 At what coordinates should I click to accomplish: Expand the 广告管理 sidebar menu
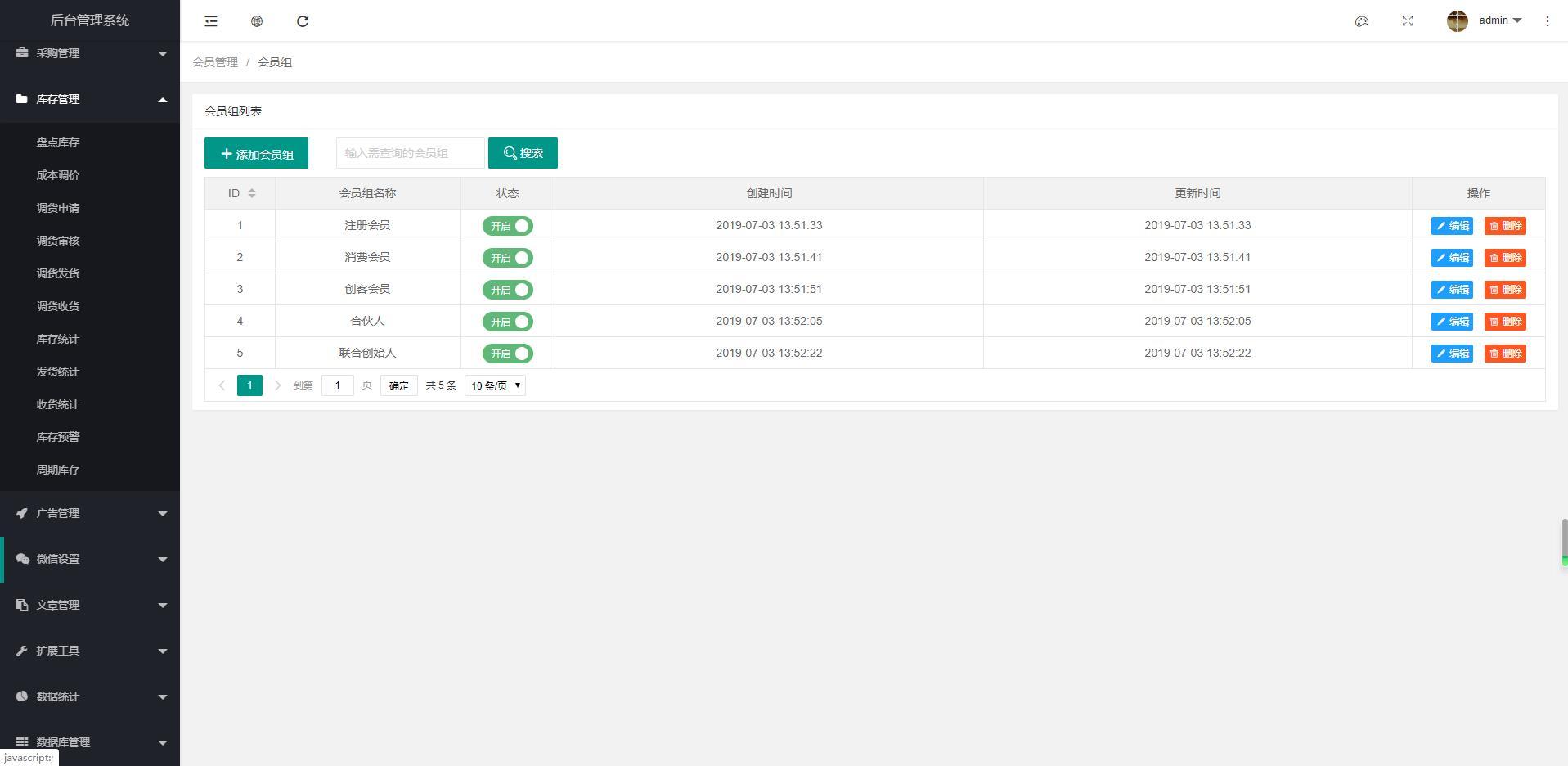point(90,513)
